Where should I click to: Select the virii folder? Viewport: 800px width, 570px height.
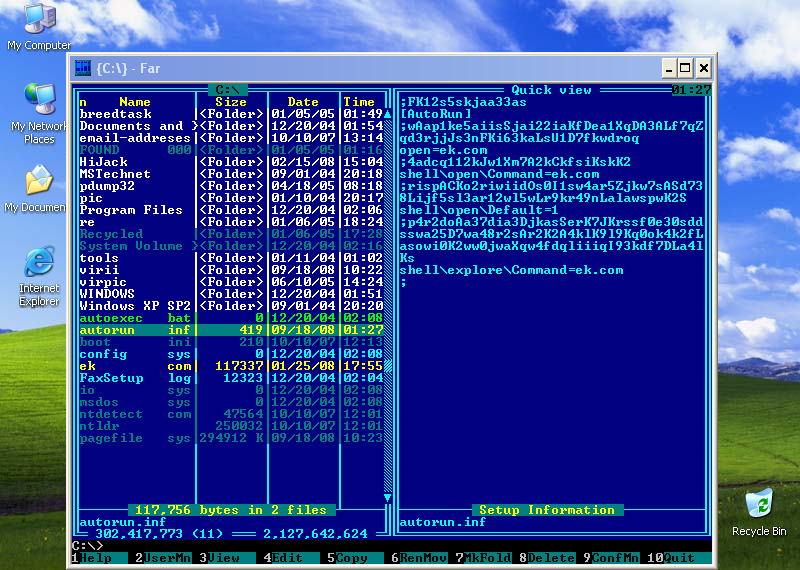(231, 270)
